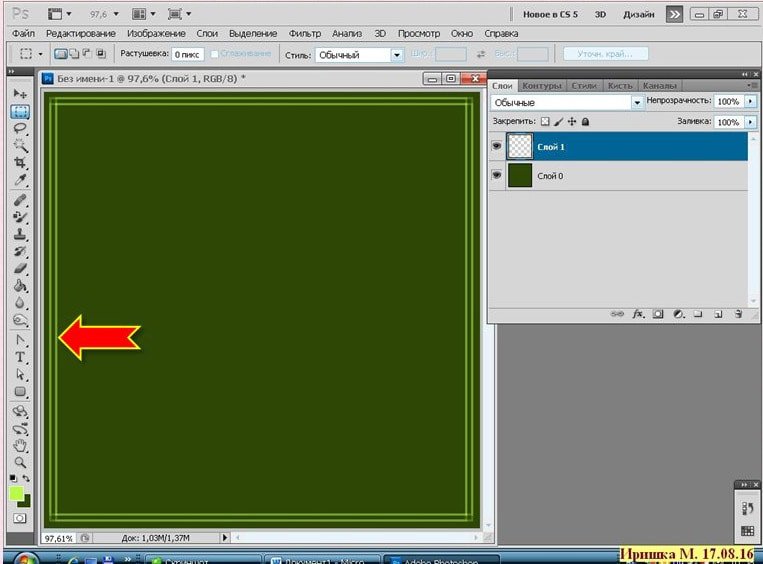763x564 pixels.
Task: Click the foreground color swatch
Action: pyautogui.click(x=16, y=493)
